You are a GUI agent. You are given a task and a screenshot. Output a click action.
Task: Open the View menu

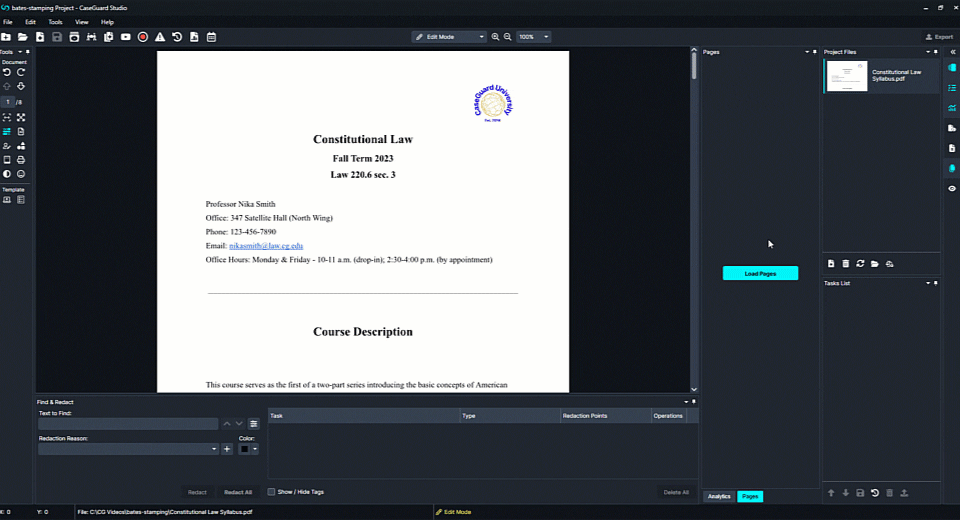[x=81, y=22]
